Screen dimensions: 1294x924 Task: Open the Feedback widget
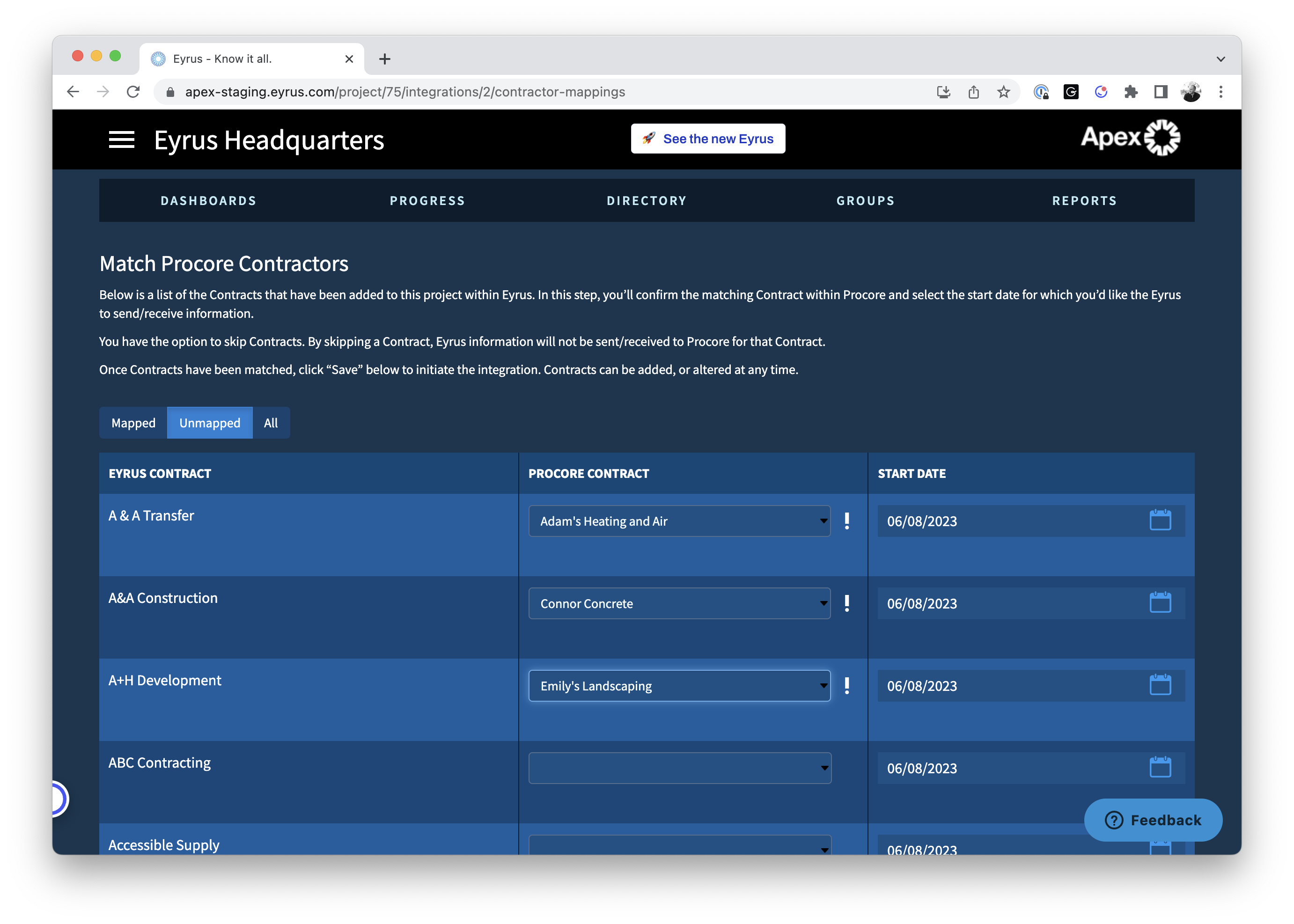coord(1153,820)
